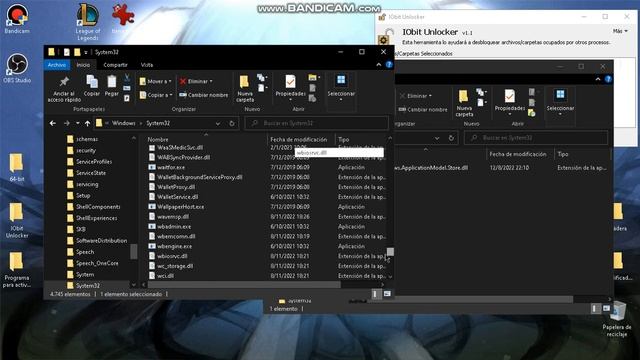Sort by Nombre column header
The width and height of the screenshot is (640, 360).
click(158, 139)
